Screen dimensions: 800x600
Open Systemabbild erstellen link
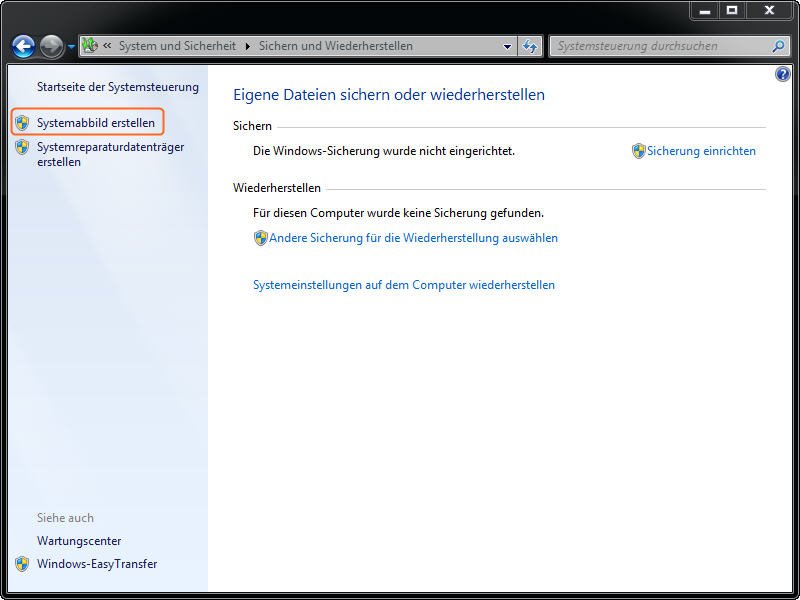click(96, 123)
